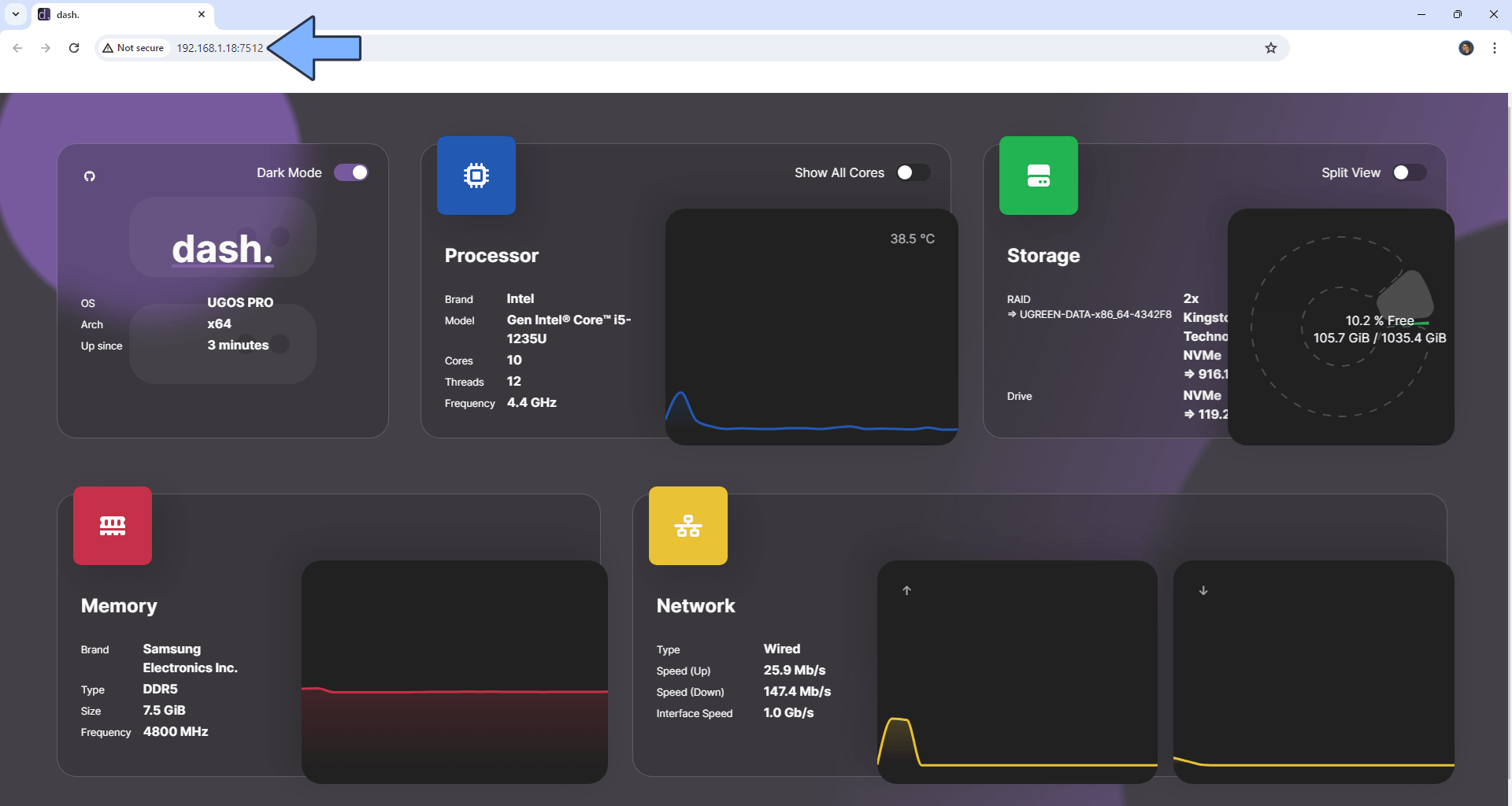Click the green Storage drive icon
The width and height of the screenshot is (1512, 806).
(1039, 176)
